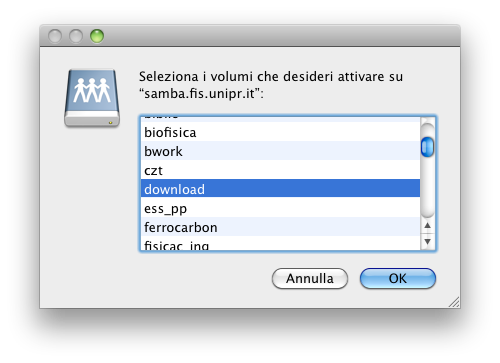Click the scrollbar track above the thumb

point(428,129)
